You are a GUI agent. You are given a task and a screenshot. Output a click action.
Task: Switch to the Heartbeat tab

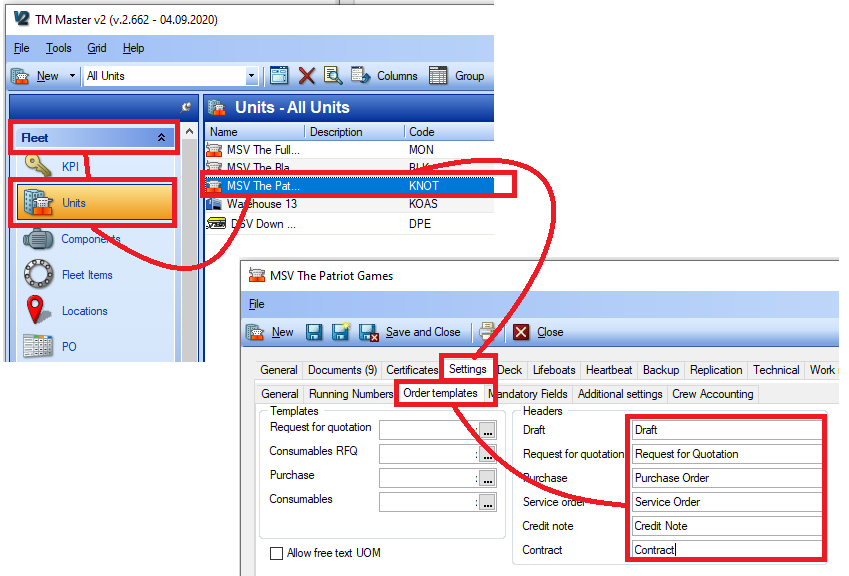pos(609,370)
